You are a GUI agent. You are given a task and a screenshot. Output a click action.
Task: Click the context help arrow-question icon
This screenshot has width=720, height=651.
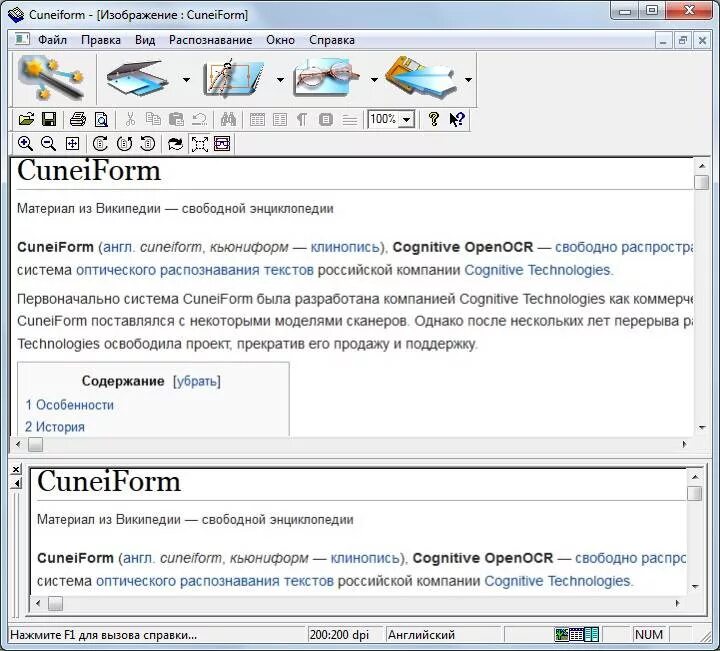coord(457,119)
